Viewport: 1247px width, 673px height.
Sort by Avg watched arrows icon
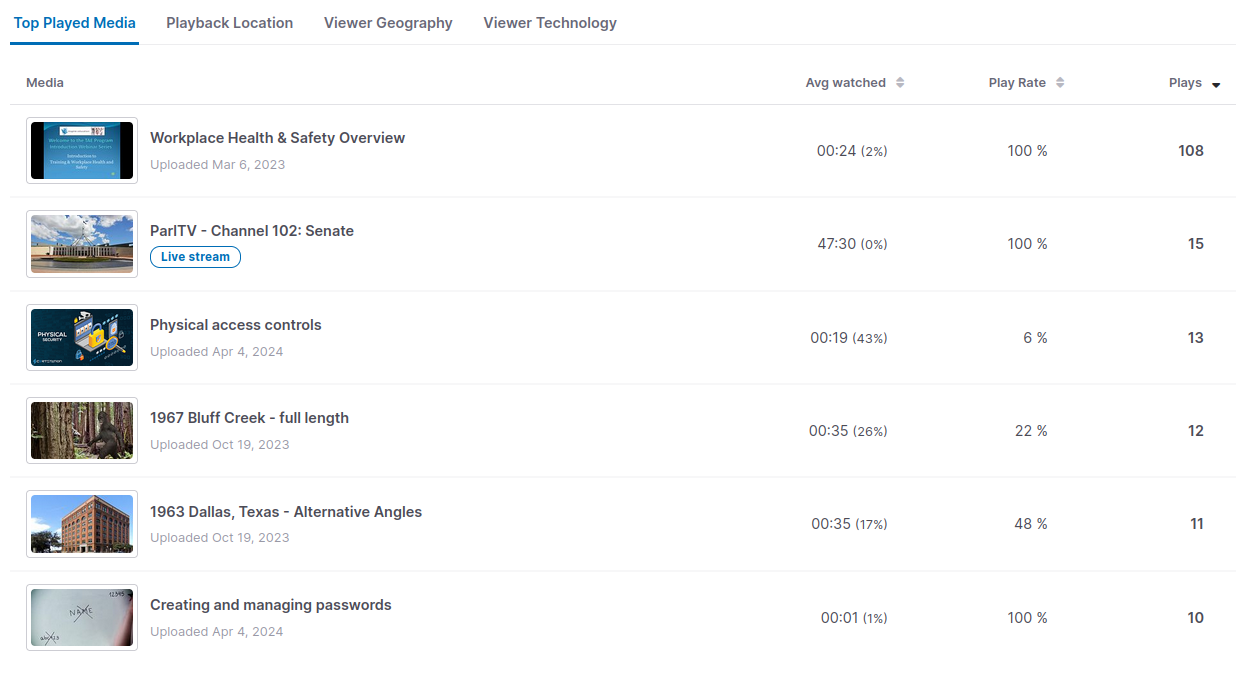pyautogui.click(x=900, y=83)
